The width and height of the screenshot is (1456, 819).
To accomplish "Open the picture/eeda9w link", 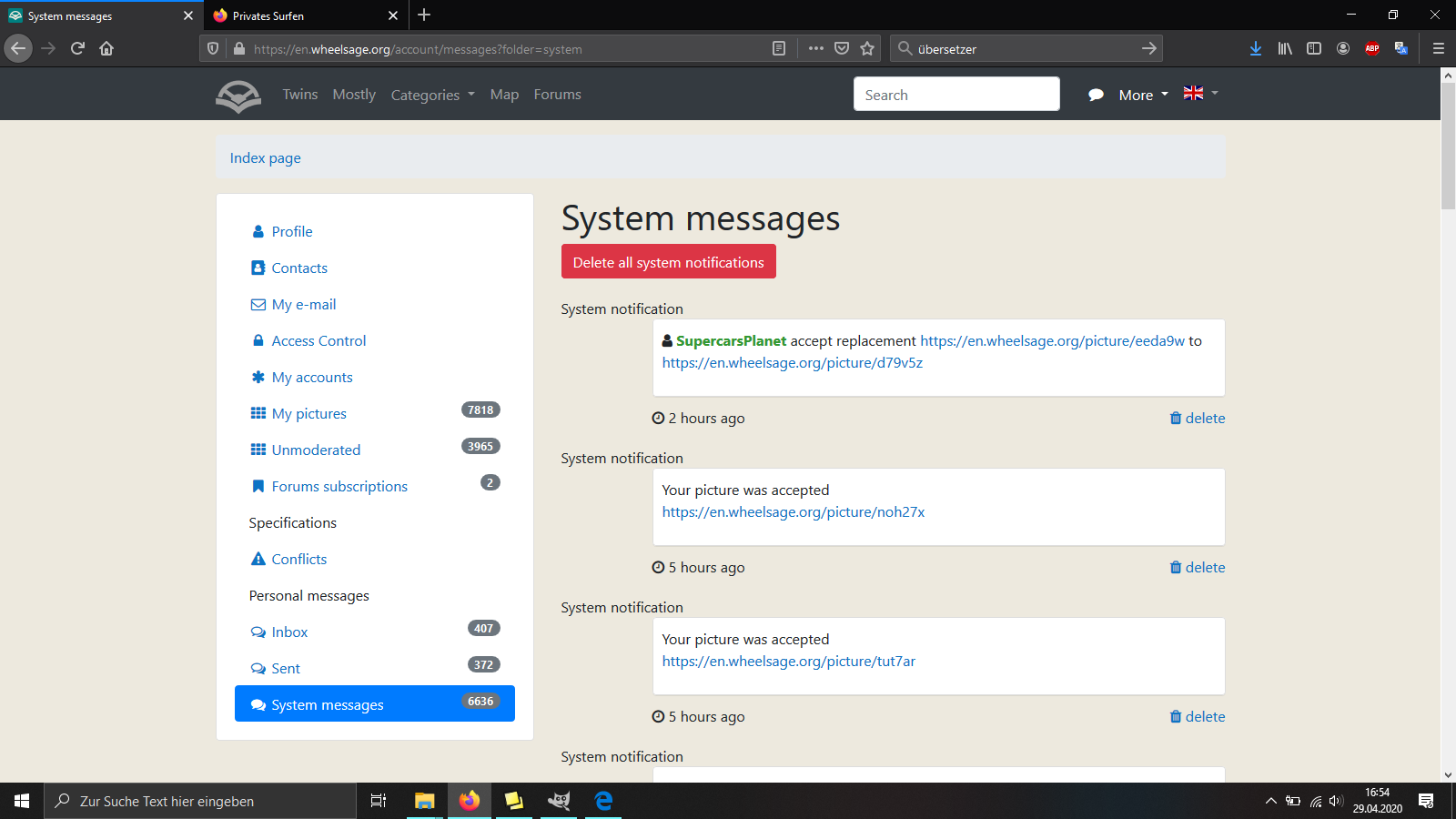I will pos(1052,341).
